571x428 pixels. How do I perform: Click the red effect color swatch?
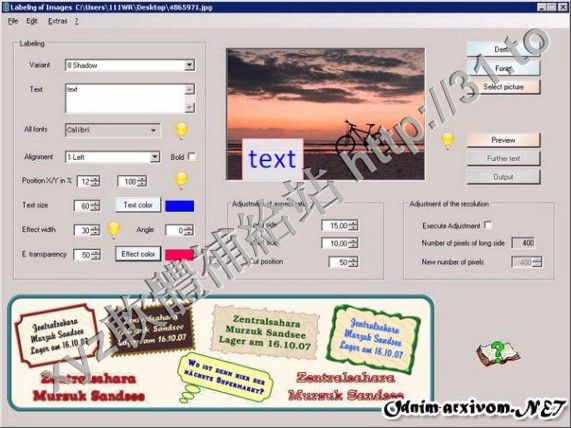[x=179, y=255]
